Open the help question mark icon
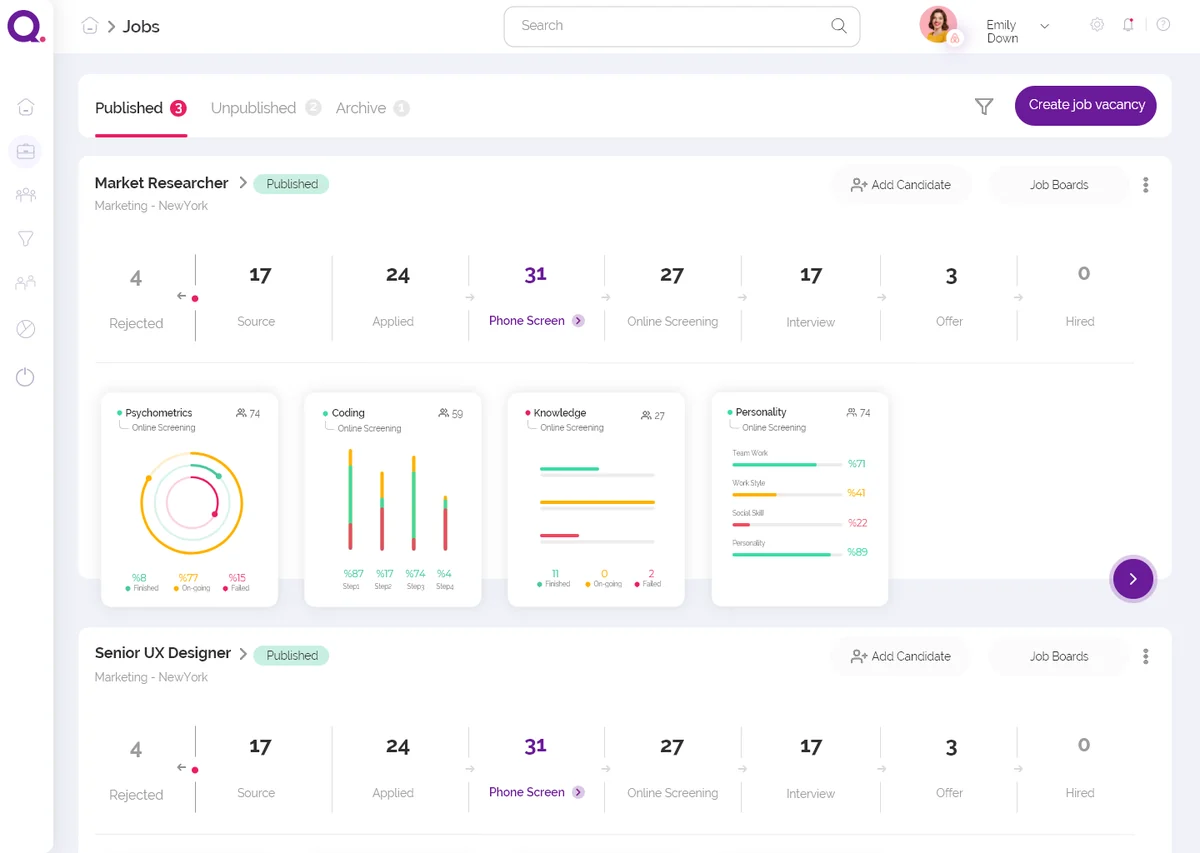 click(1163, 25)
